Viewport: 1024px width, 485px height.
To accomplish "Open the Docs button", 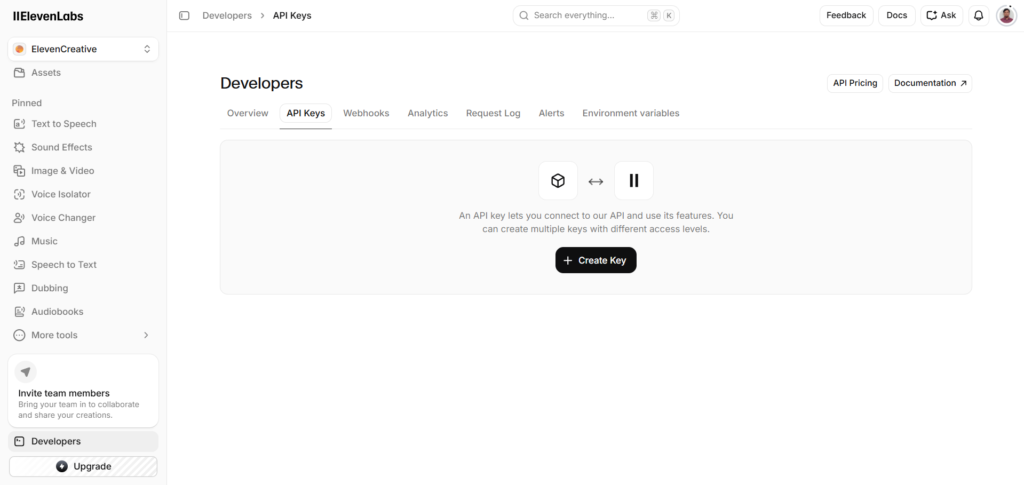I will 897,16.
